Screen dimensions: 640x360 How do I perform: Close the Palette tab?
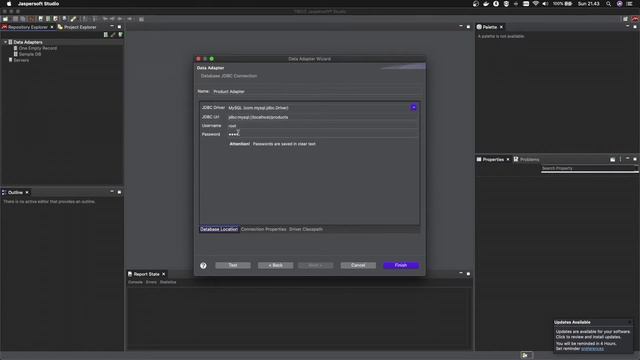[x=502, y=27]
